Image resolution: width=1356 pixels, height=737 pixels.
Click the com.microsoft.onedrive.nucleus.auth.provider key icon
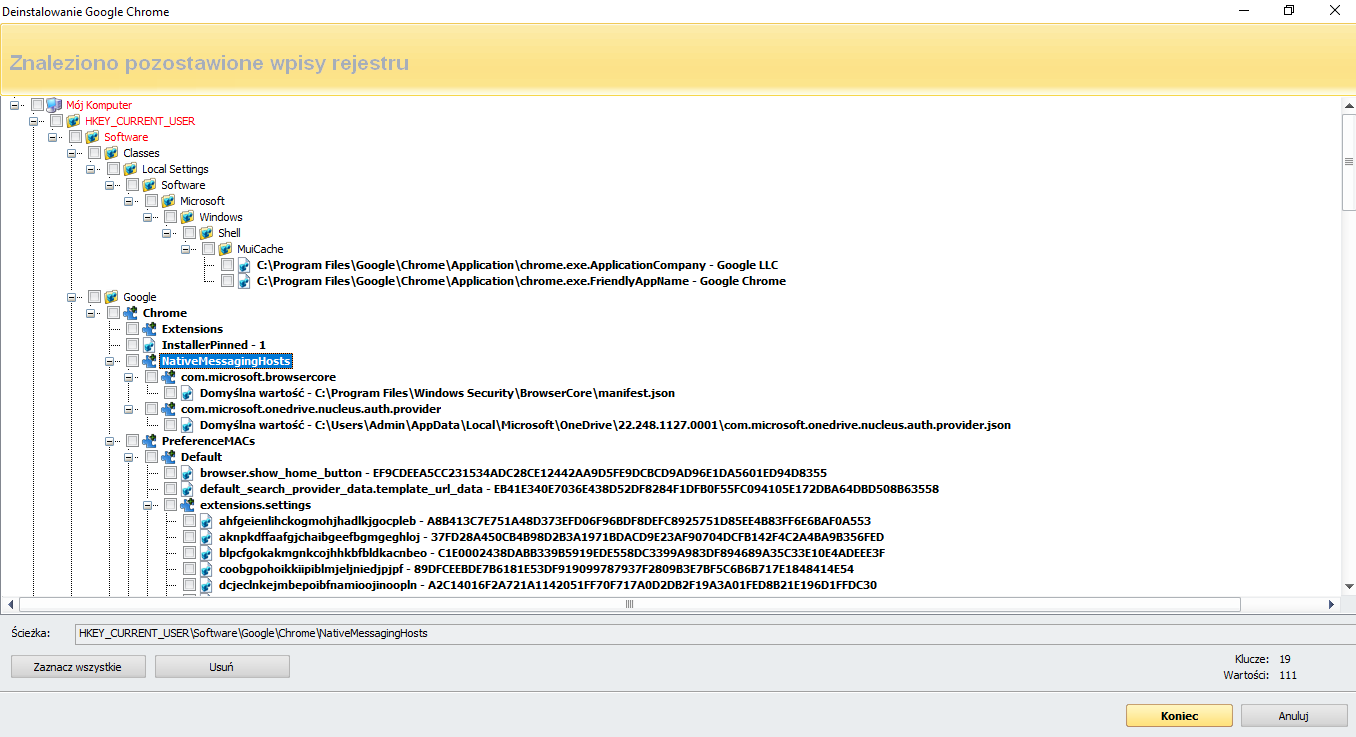tap(168, 409)
